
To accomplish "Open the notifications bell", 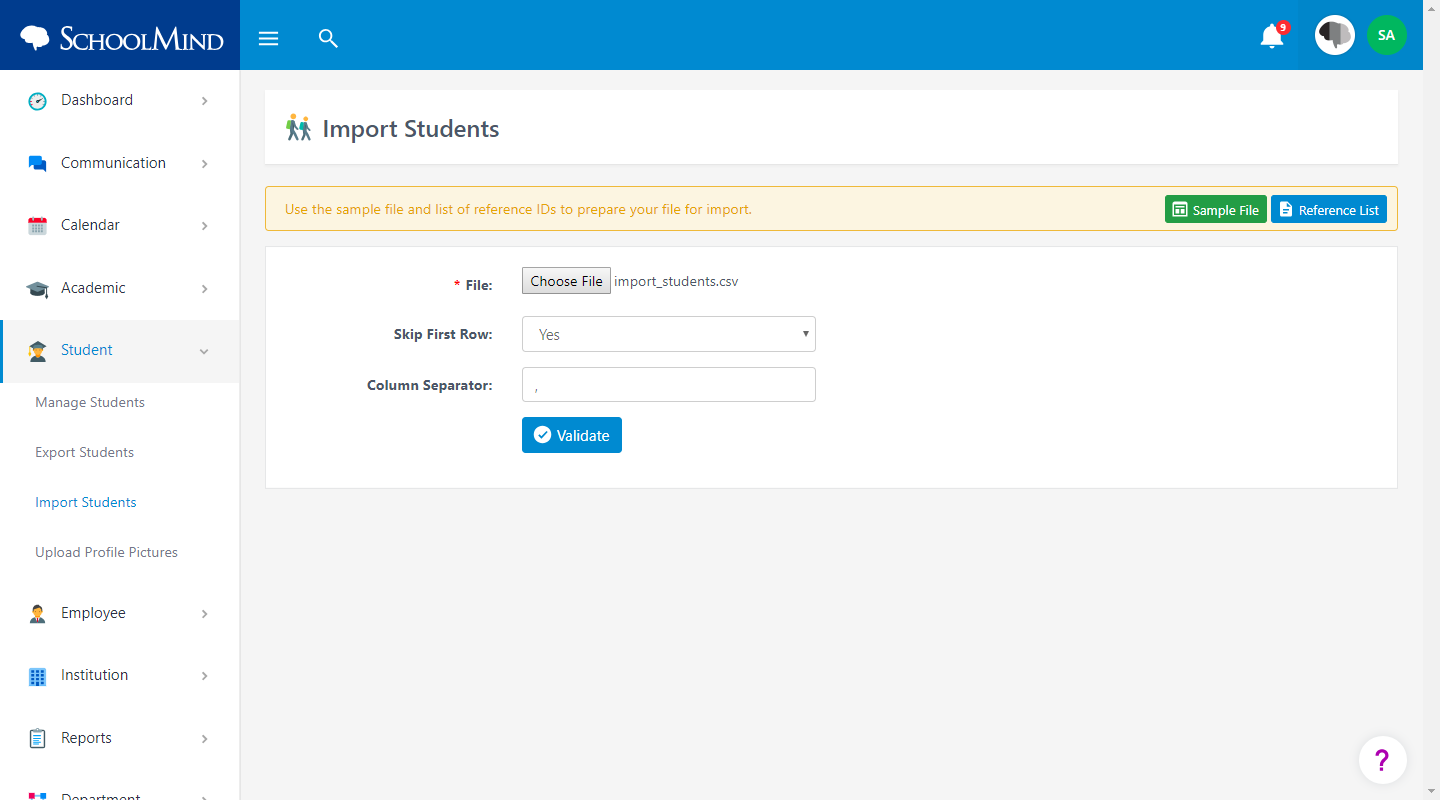I will click(1272, 36).
